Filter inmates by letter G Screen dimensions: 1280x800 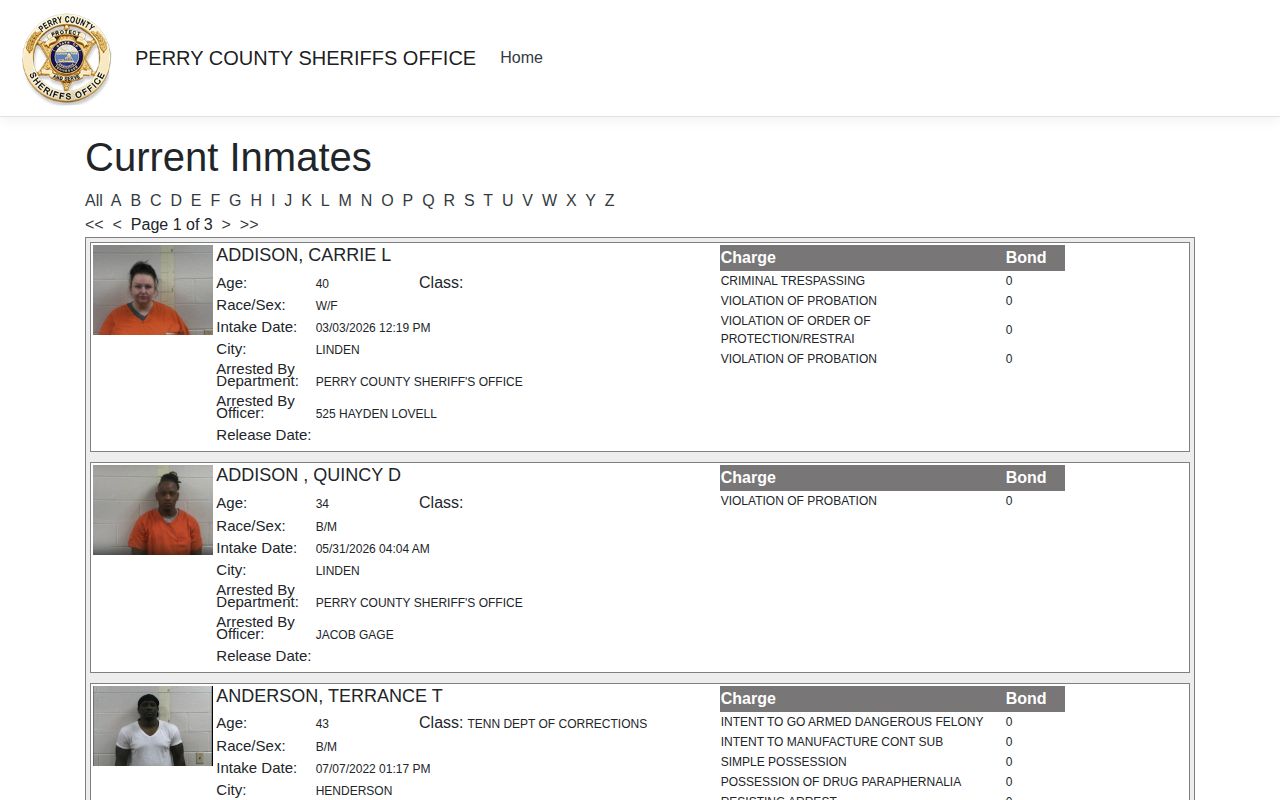(235, 200)
